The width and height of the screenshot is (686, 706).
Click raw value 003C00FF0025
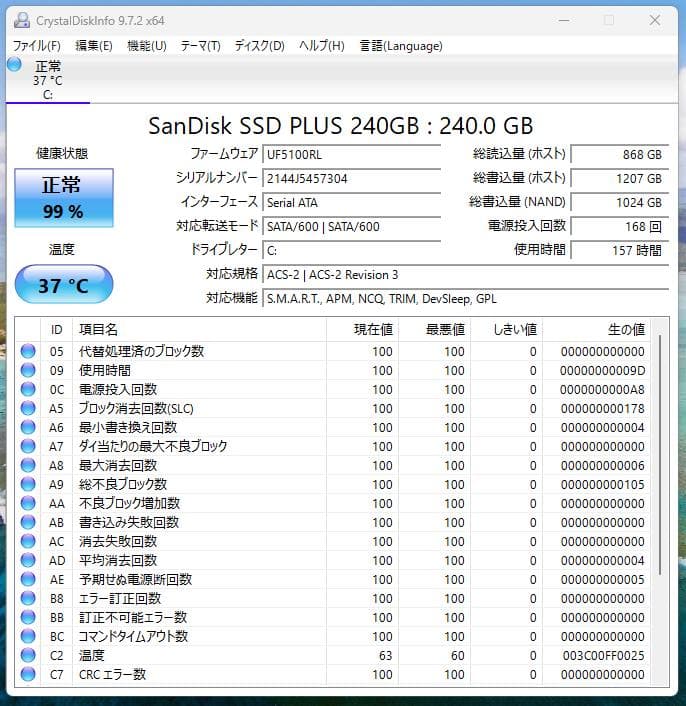click(603, 656)
